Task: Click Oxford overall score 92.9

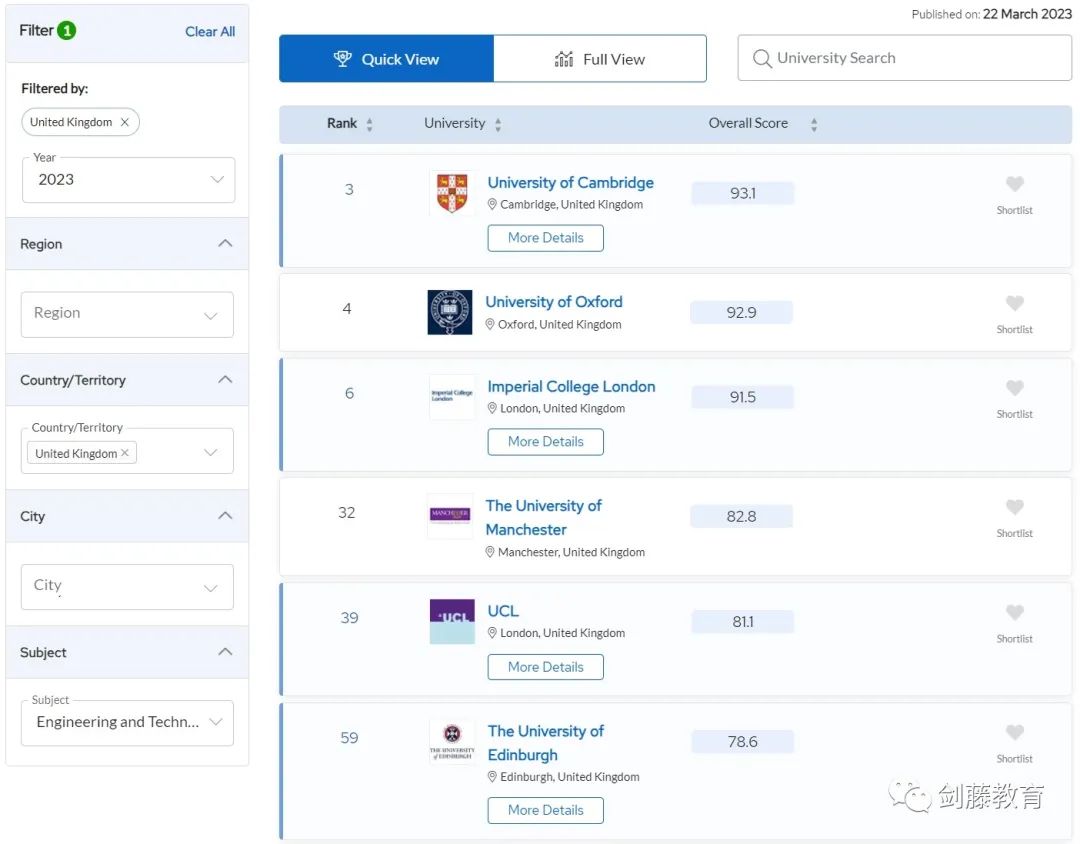Action: 741,312
